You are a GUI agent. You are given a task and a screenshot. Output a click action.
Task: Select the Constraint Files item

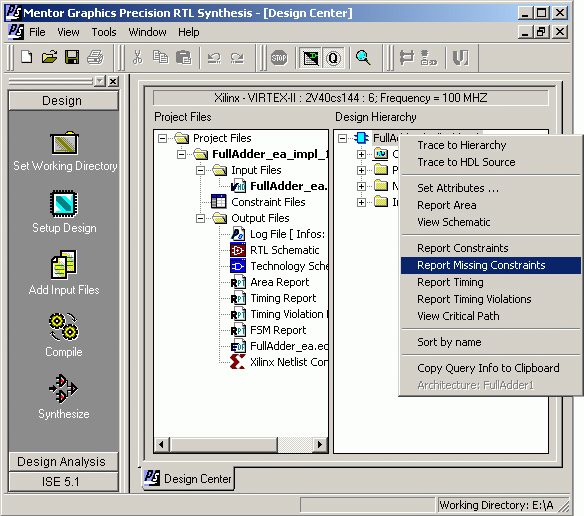click(268, 202)
